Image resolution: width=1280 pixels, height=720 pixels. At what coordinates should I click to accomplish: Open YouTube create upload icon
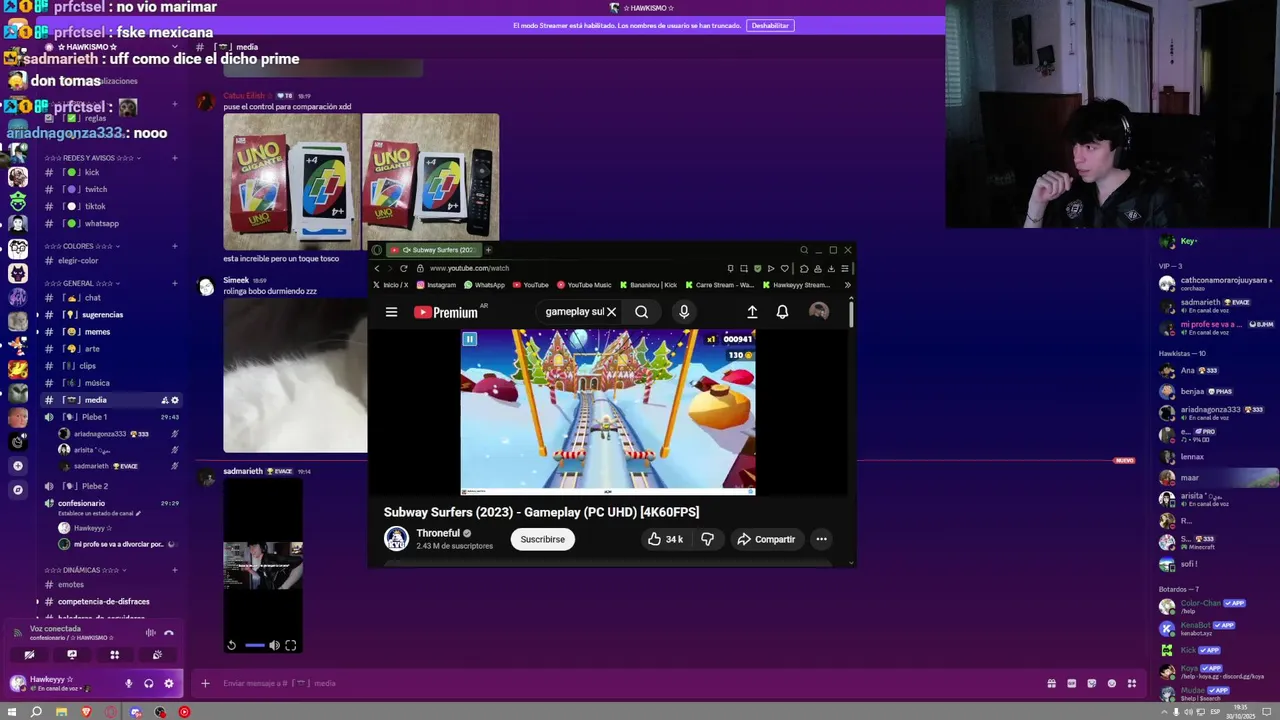(x=752, y=312)
